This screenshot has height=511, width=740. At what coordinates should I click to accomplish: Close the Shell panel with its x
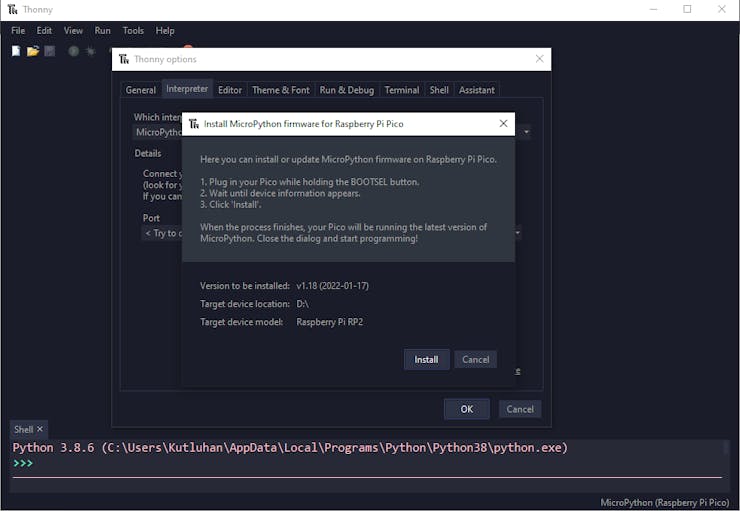point(40,429)
